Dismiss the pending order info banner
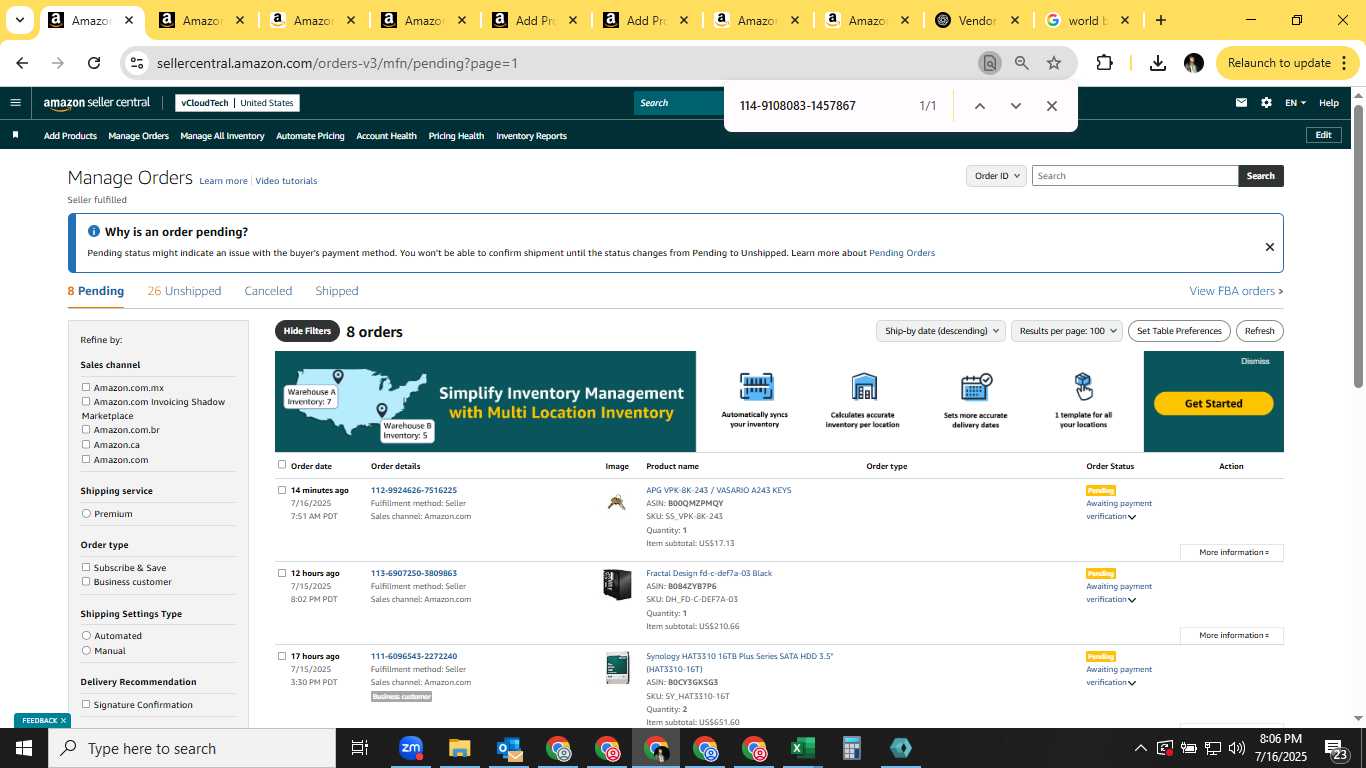 [x=1269, y=247]
